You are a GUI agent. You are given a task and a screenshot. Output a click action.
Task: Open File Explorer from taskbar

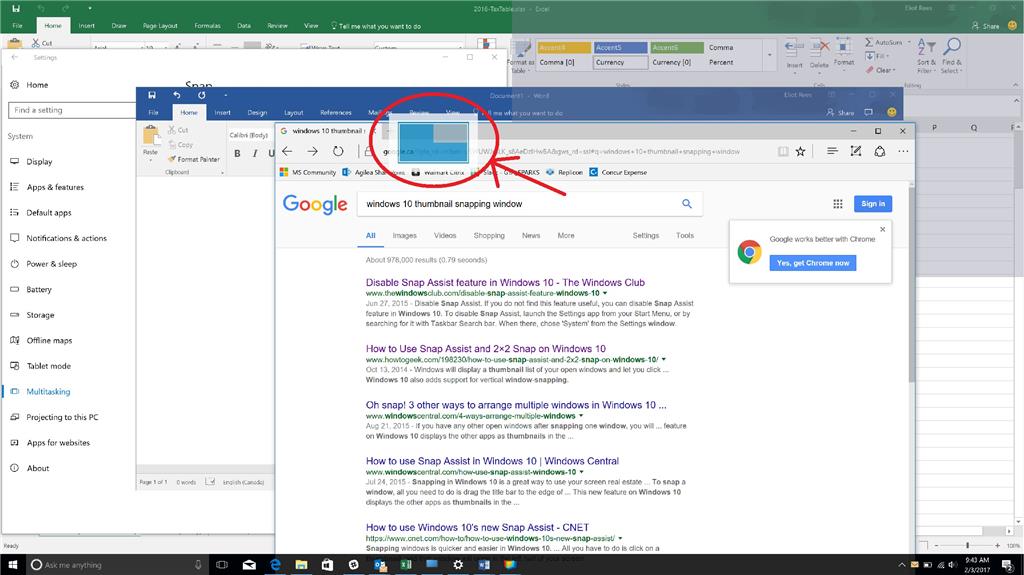tap(301, 565)
